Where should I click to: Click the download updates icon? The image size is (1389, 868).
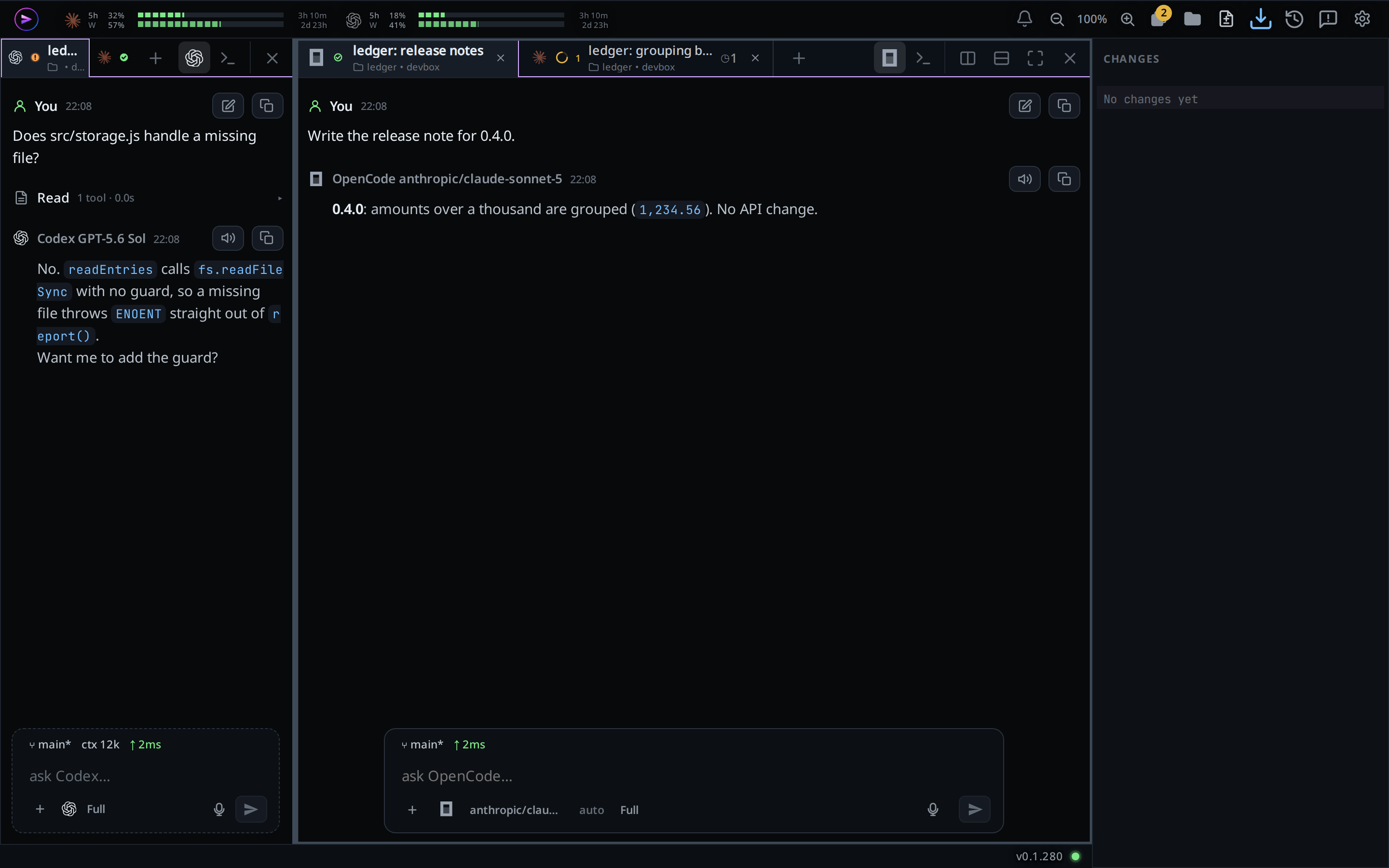pos(1260,19)
